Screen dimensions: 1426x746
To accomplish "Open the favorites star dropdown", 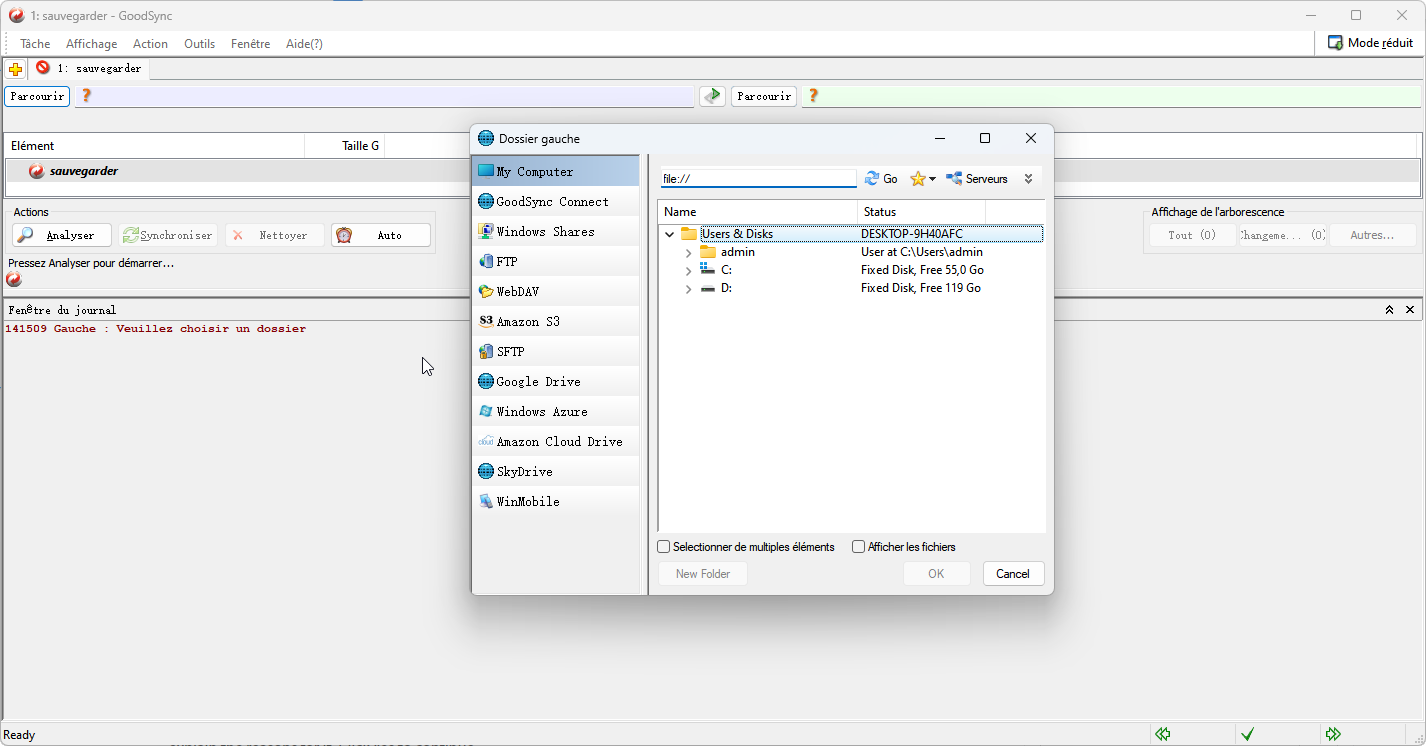I will pos(923,179).
